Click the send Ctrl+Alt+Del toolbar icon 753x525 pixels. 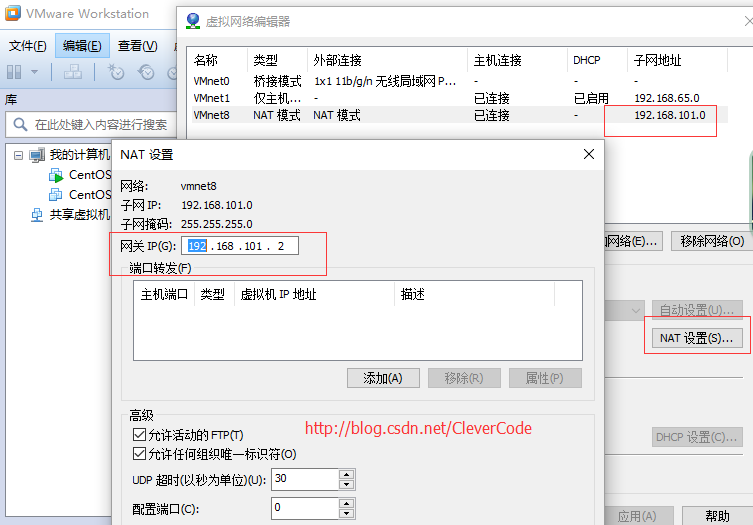pyautogui.click(x=73, y=73)
